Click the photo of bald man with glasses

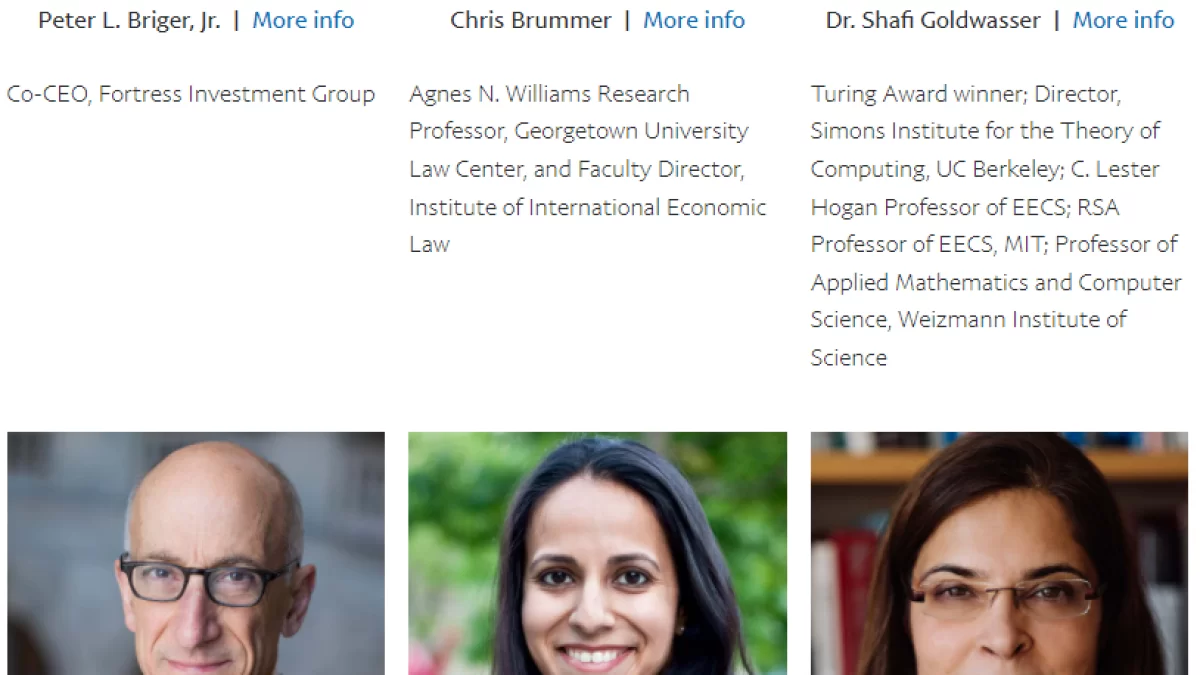[196, 553]
